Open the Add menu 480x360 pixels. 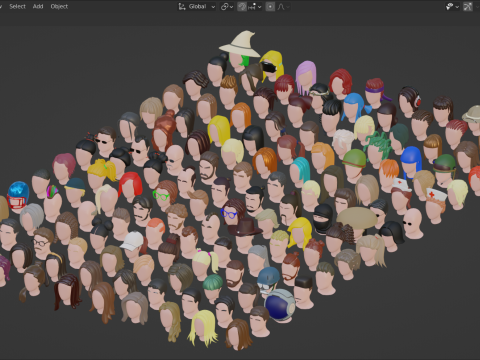38,6
